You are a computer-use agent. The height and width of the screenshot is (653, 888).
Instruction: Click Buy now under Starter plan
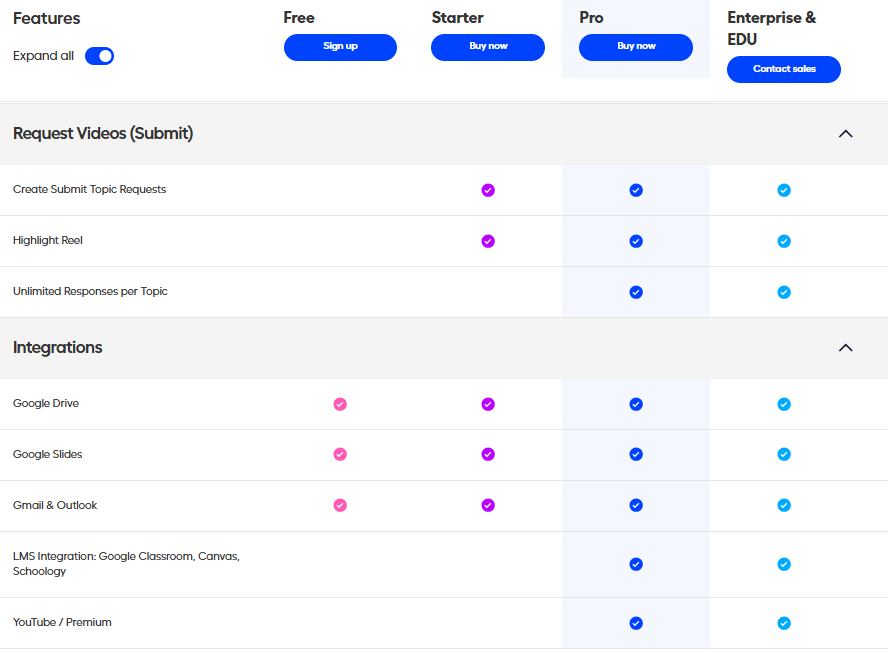pyautogui.click(x=488, y=47)
